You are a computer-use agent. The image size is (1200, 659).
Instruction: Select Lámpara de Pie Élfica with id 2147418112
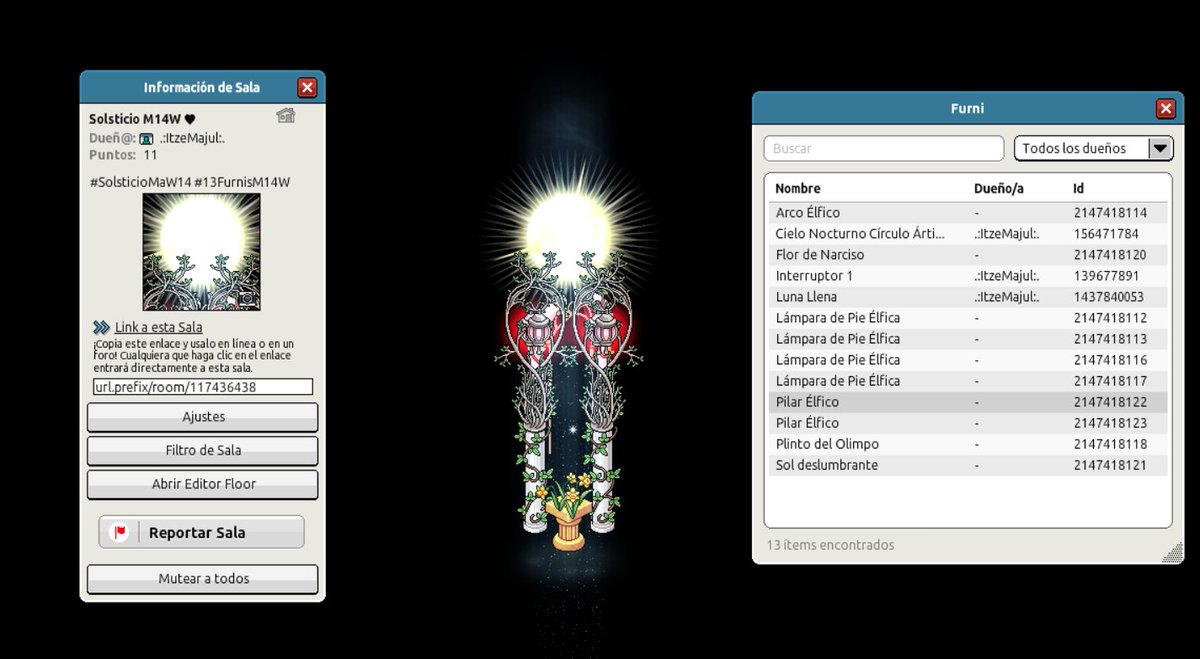968,318
